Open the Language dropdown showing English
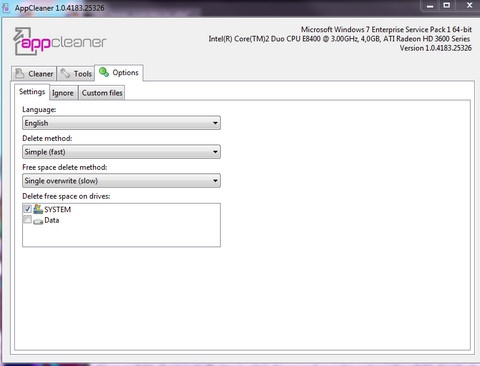The width and height of the screenshot is (480, 366). click(121, 123)
